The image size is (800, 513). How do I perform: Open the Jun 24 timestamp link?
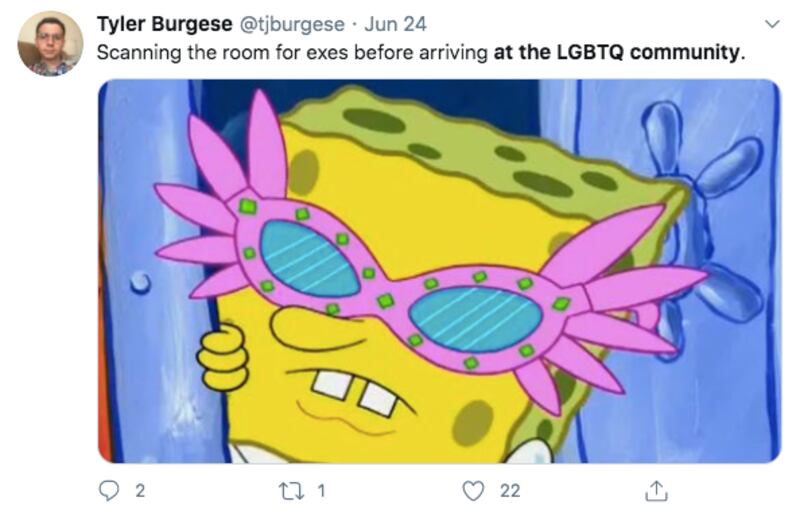395,24
